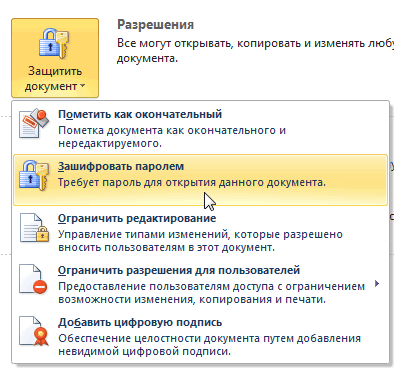Click the ribbon-seal document icon for digital signature
Viewport: 394px width, 372px height.
pyautogui.click(x=34, y=331)
